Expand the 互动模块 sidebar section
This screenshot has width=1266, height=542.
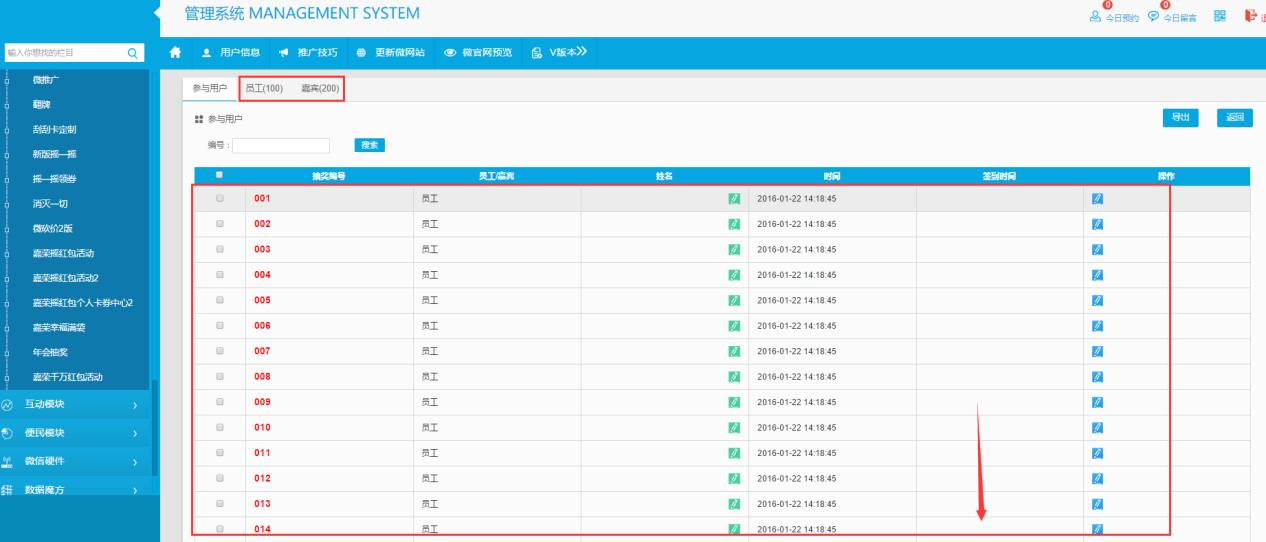tap(75, 405)
